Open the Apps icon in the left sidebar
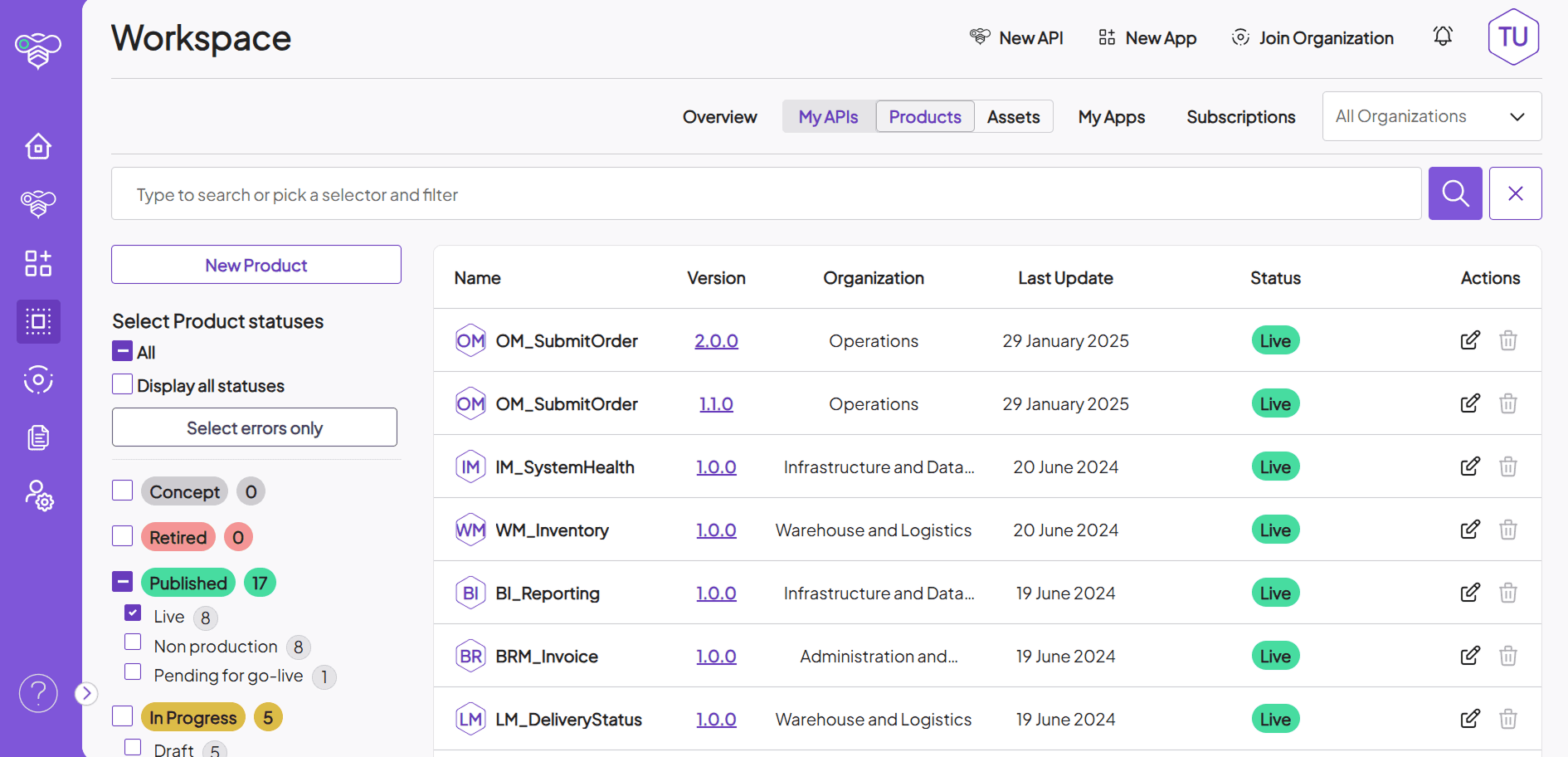Screen dimensions: 1568x757 coord(38,263)
